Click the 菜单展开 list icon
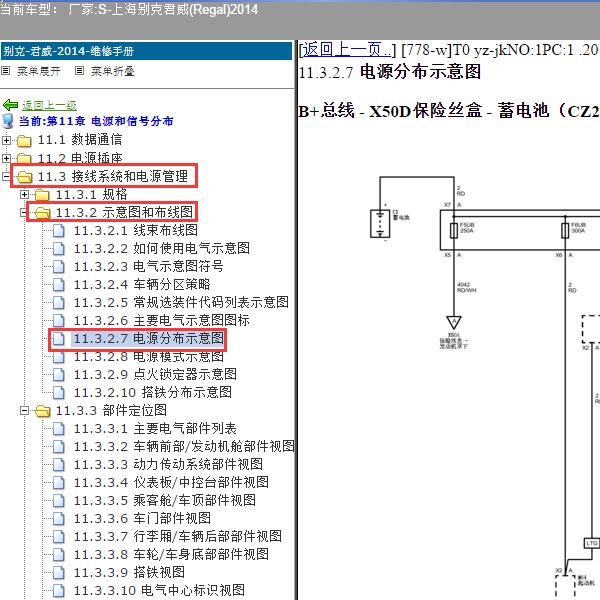The width and height of the screenshot is (600, 600). tap(5, 71)
